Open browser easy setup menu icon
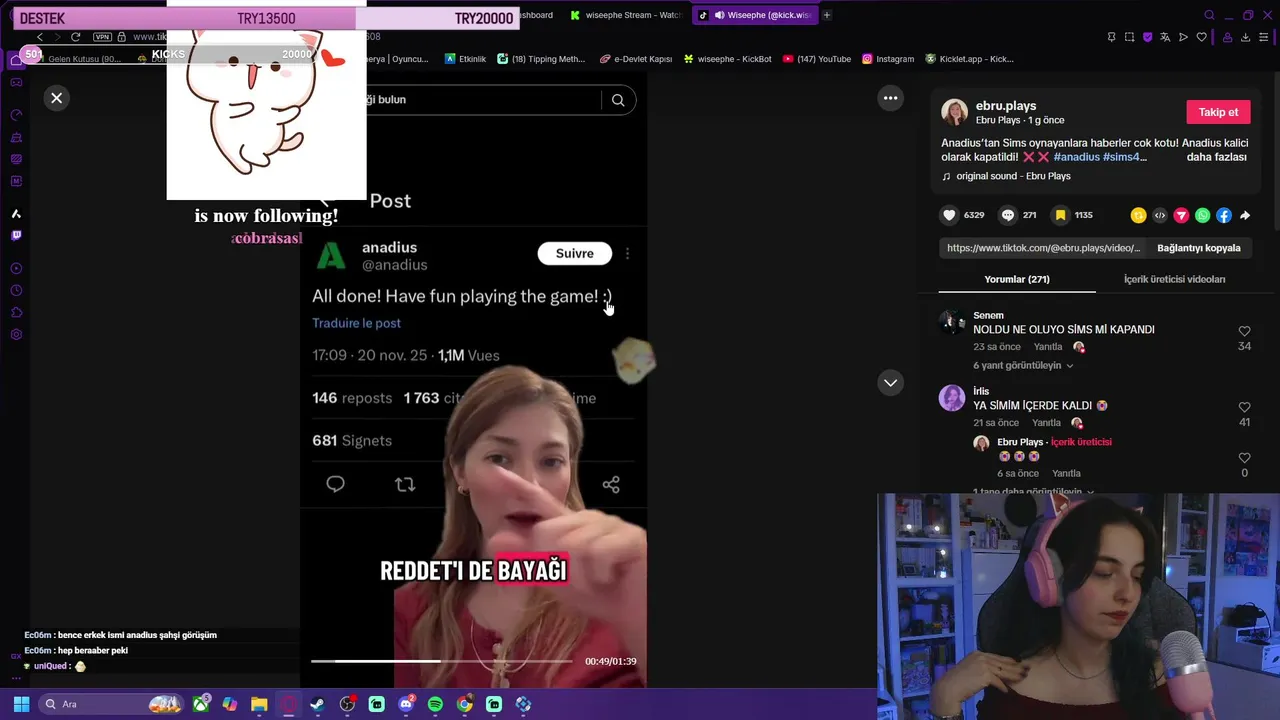The height and width of the screenshot is (720, 1280). point(1264,37)
